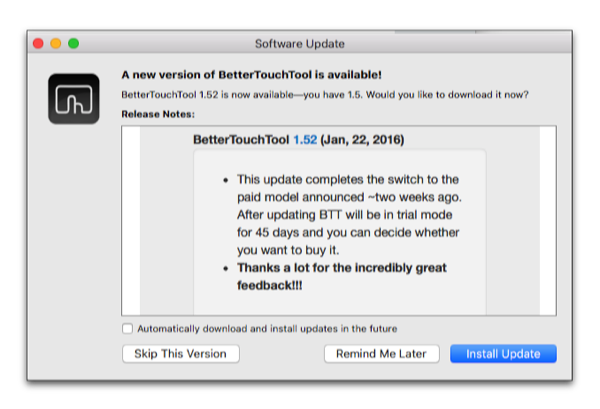Click the Would you like to download sentence

428,95
